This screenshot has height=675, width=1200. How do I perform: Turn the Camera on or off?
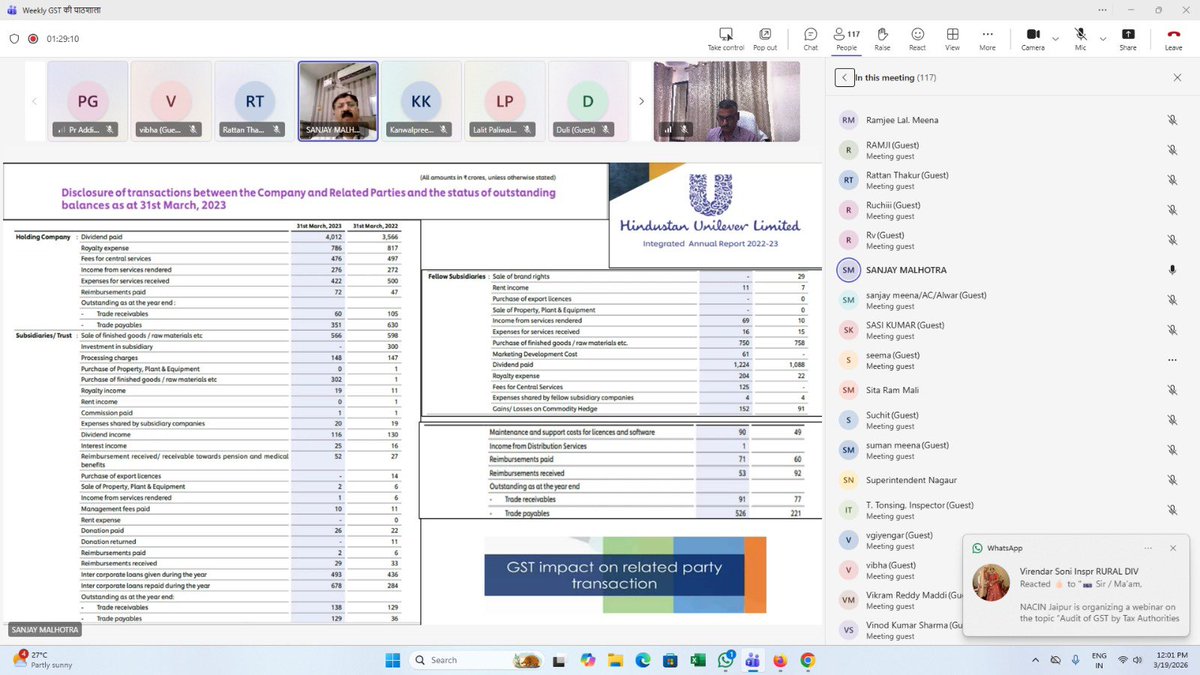[1031, 38]
